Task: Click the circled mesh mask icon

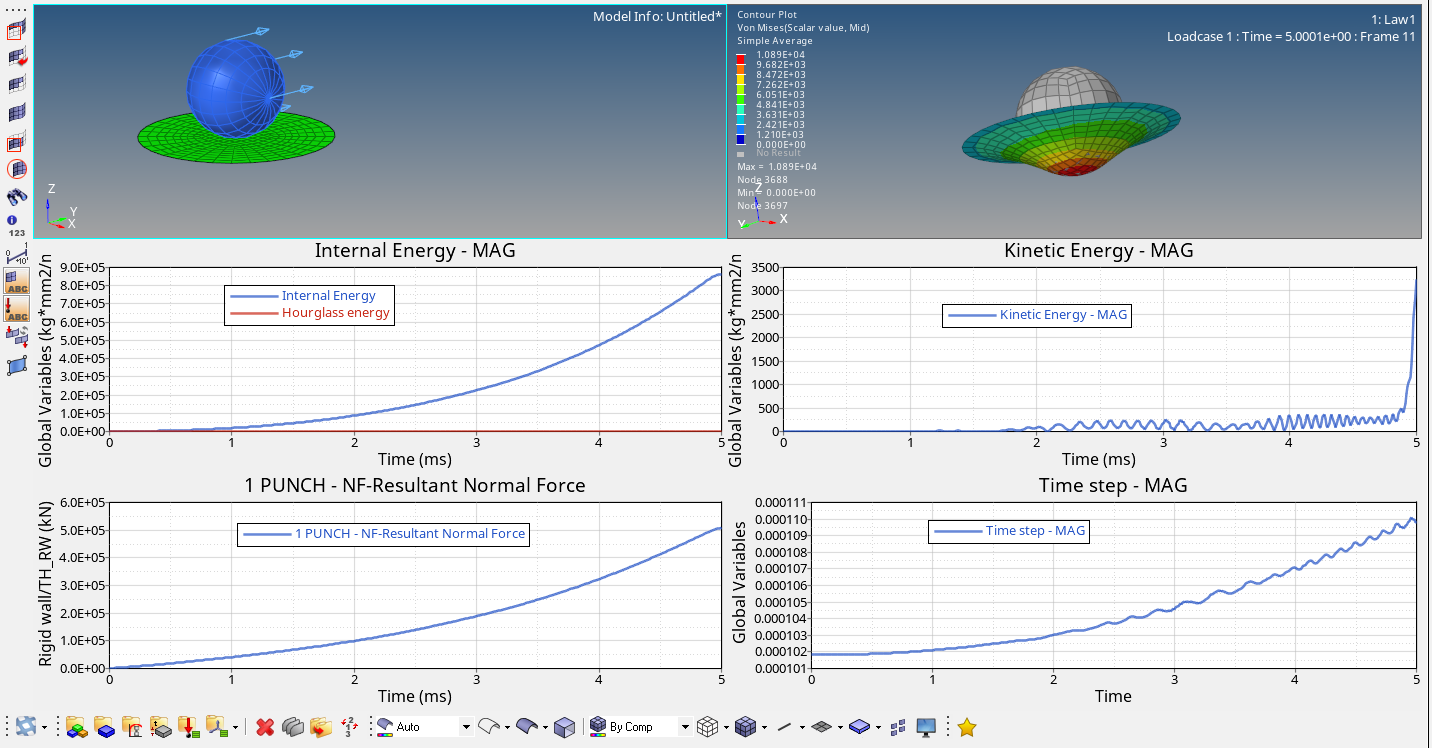Action: coord(17,169)
